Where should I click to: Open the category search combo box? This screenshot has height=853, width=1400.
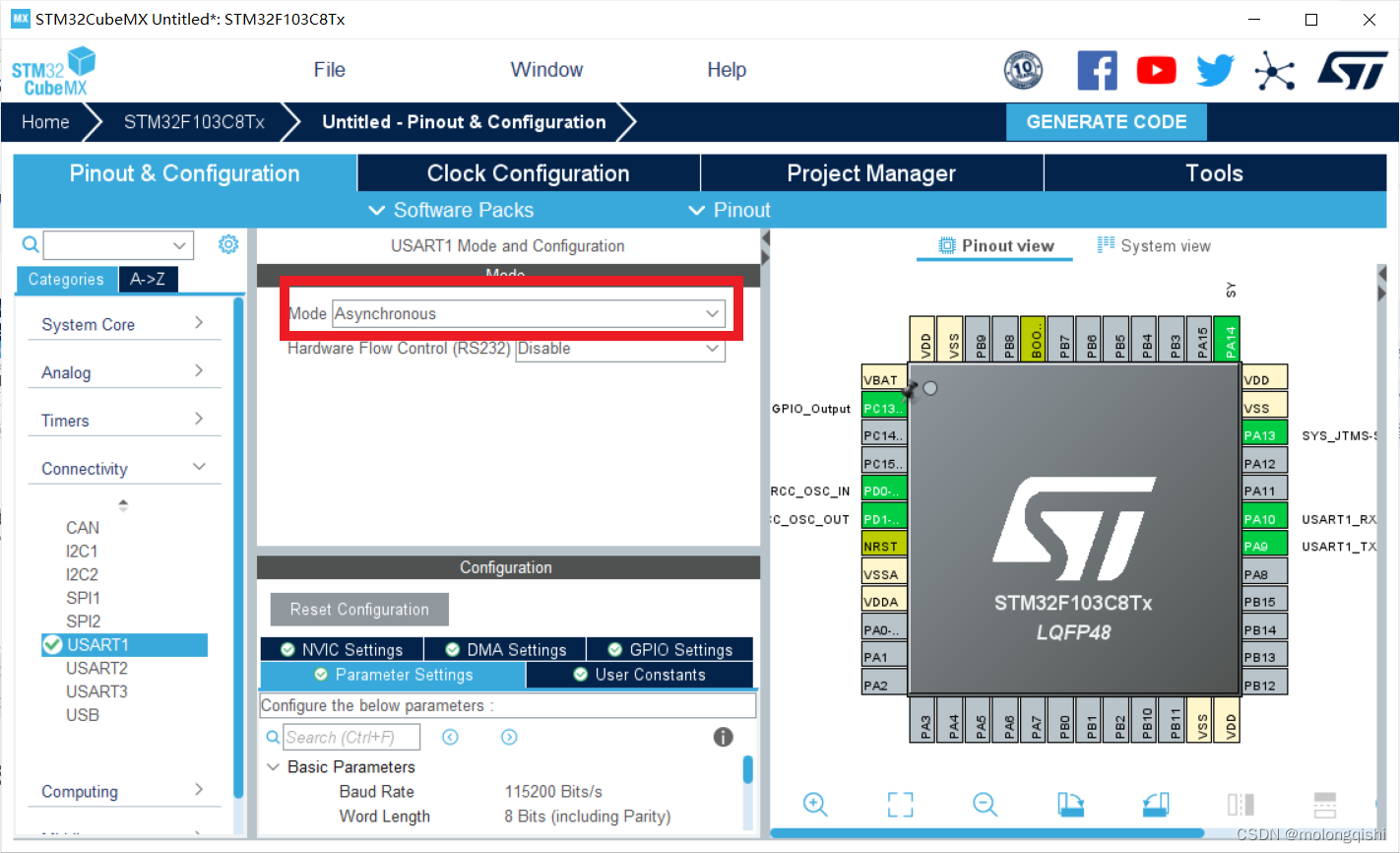pyautogui.click(x=118, y=245)
